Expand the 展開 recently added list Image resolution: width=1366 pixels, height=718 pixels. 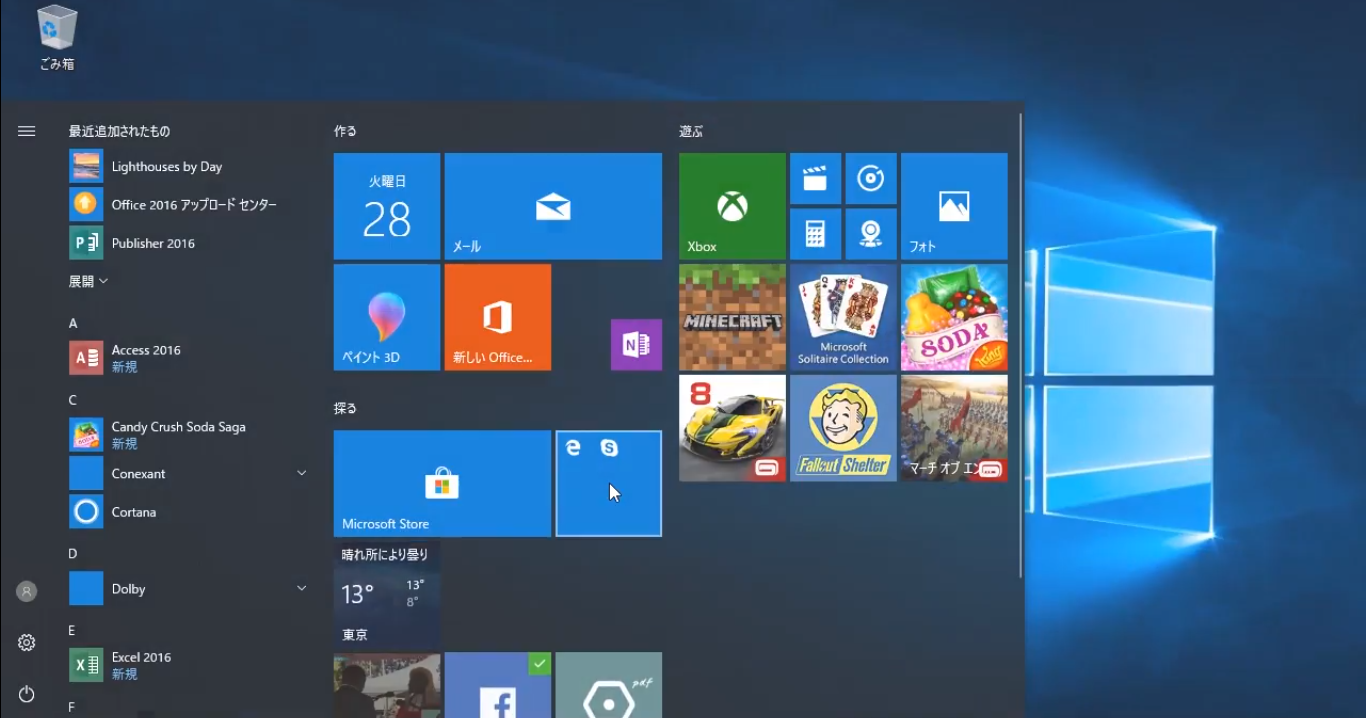click(88, 281)
